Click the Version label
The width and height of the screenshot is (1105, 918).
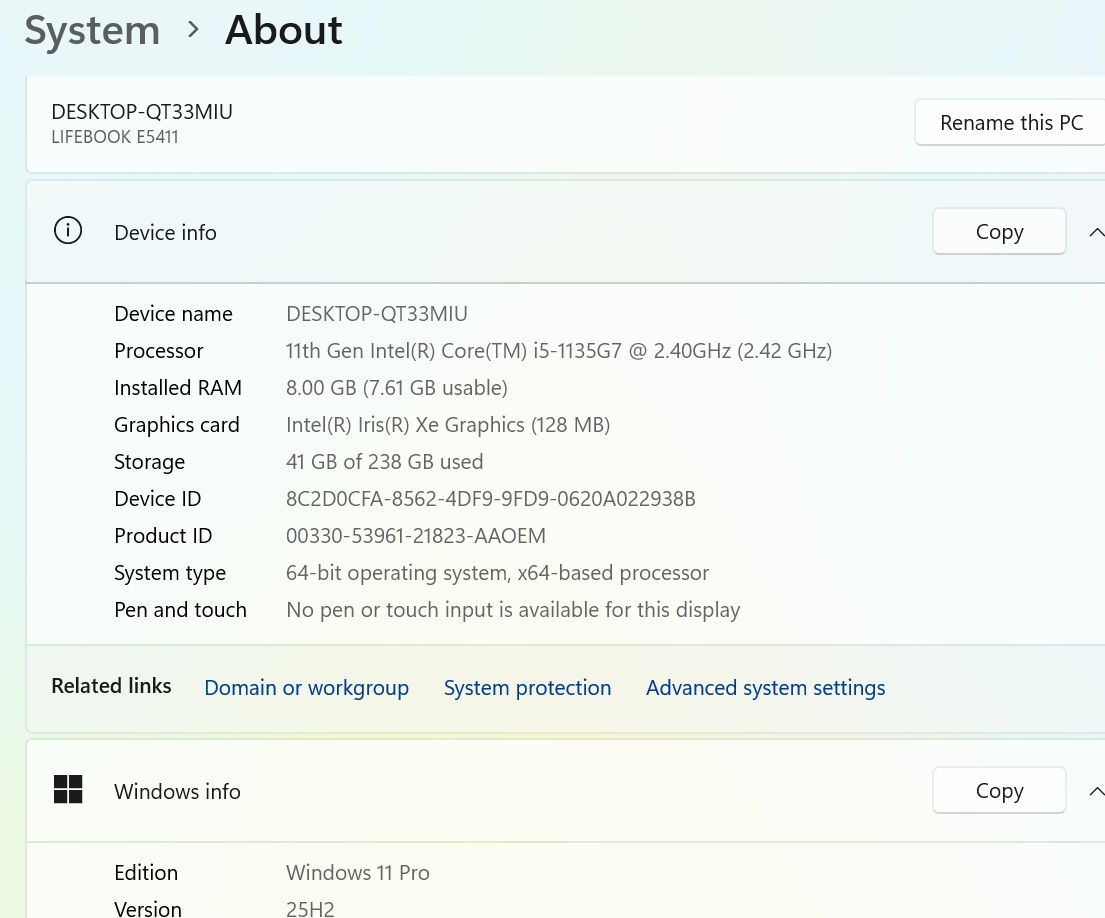(x=148, y=909)
